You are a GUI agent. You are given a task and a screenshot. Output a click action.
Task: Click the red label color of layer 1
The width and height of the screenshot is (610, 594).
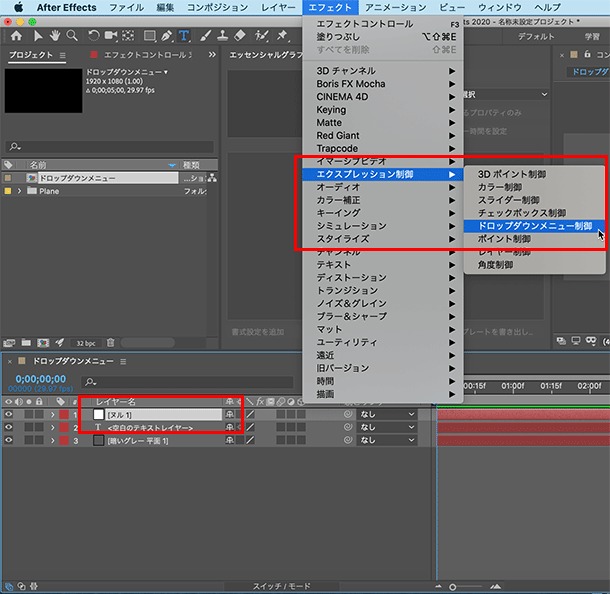click(64, 415)
